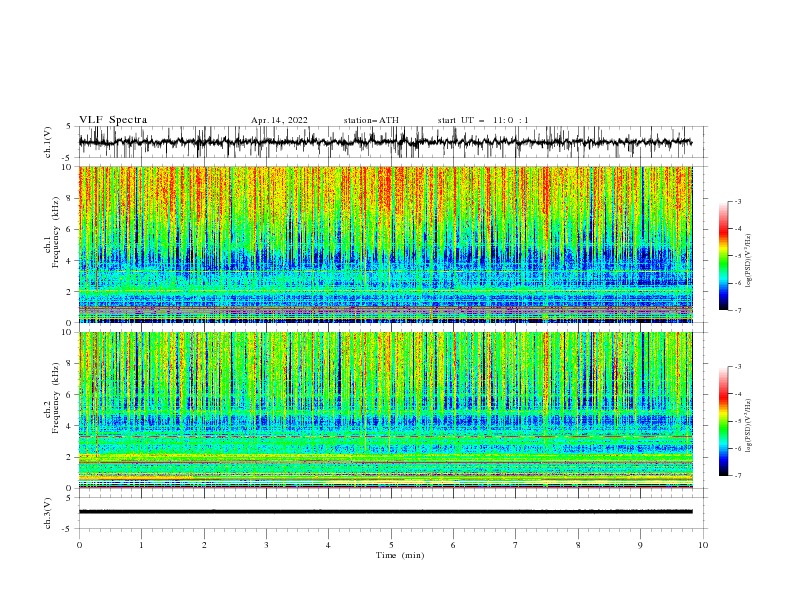
Task: Select the ch.1 colorbar "log(PSD)(V²/Hz)" label
Action: pyautogui.click(x=748, y=261)
